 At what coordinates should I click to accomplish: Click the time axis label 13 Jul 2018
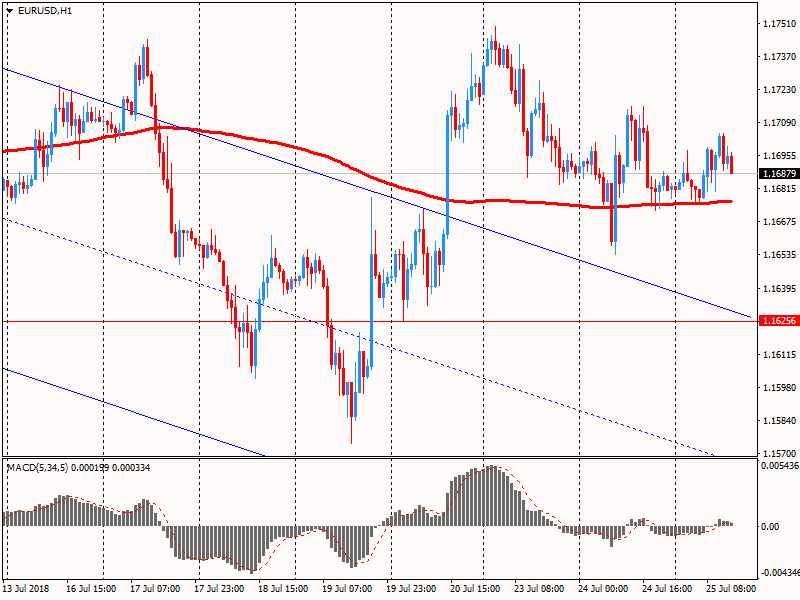point(26,589)
